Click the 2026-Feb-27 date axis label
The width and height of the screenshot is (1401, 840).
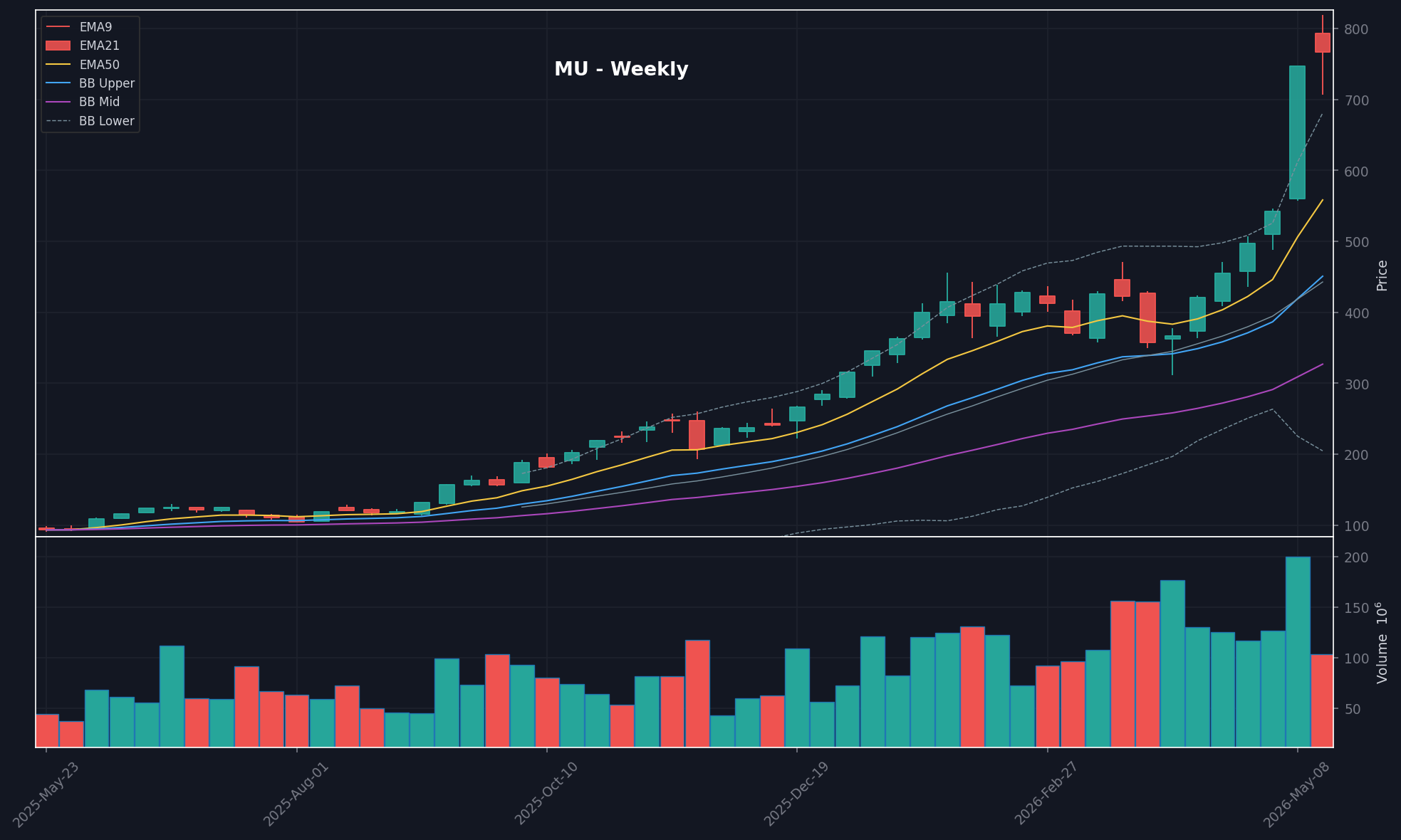pos(1047,793)
